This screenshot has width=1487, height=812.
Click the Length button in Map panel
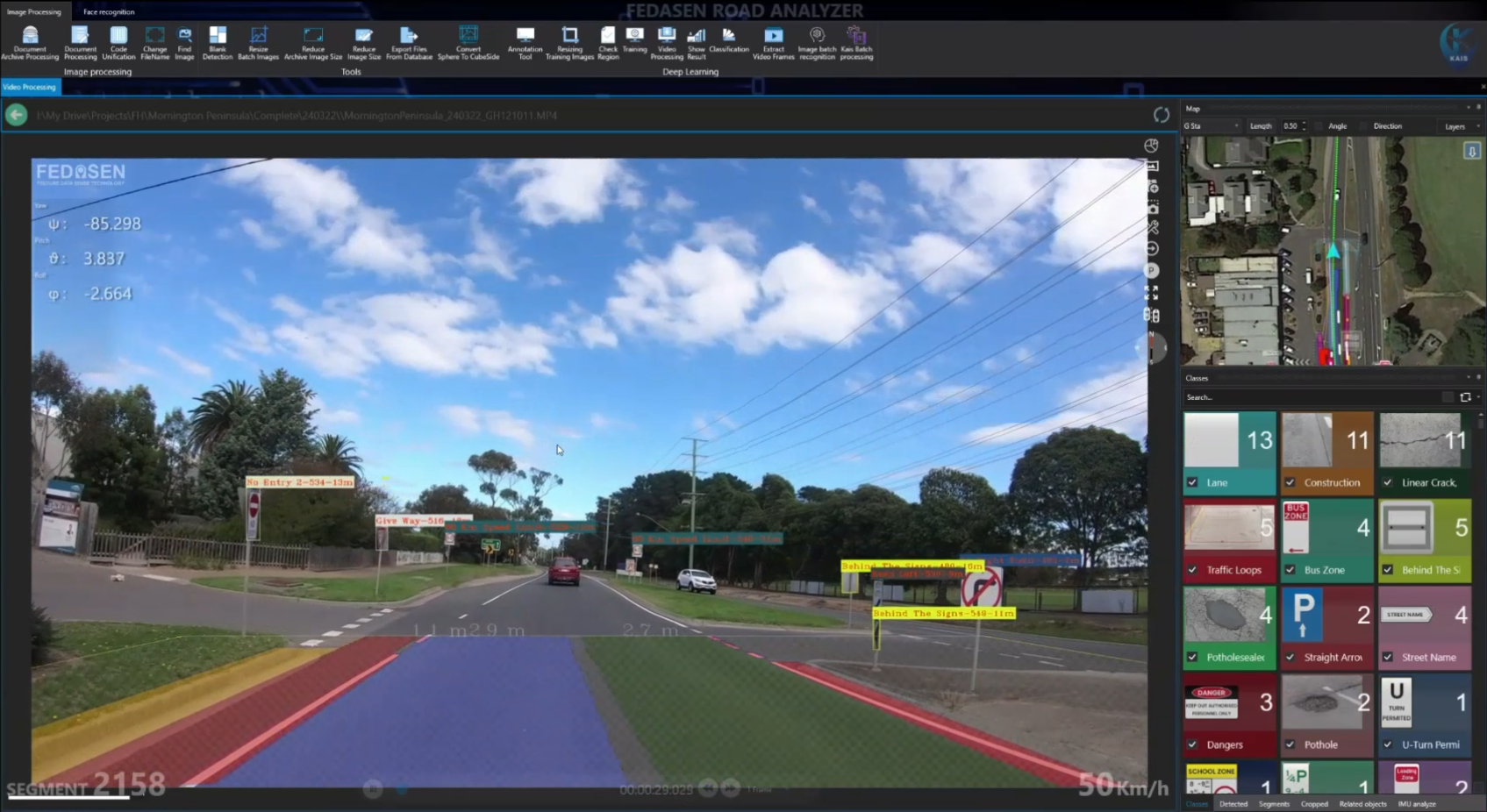coord(1261,126)
